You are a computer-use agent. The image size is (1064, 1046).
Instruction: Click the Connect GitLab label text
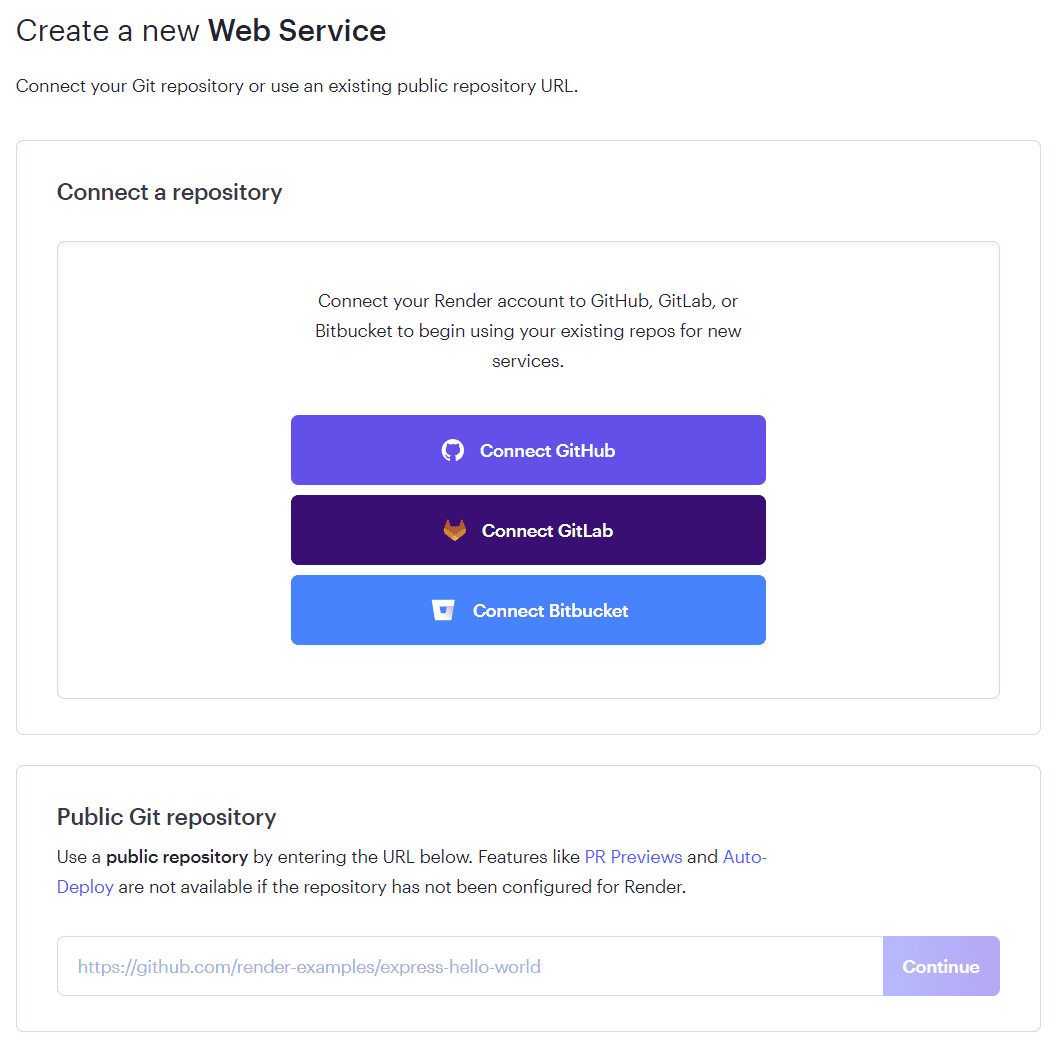(x=548, y=531)
